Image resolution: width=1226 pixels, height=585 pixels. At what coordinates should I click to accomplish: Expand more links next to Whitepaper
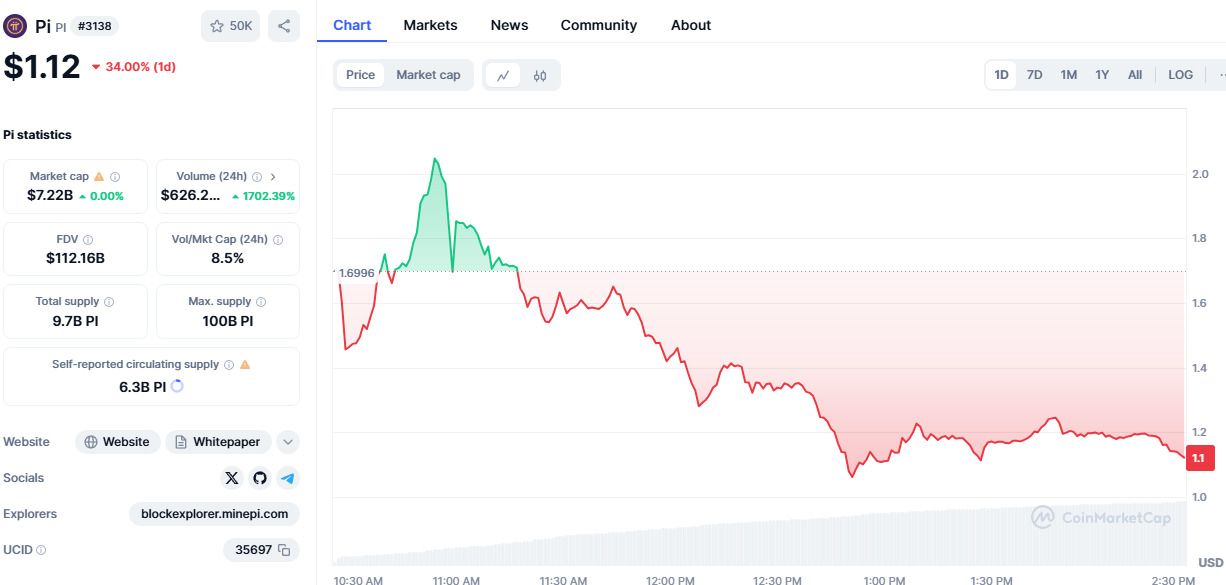pyautogui.click(x=287, y=442)
